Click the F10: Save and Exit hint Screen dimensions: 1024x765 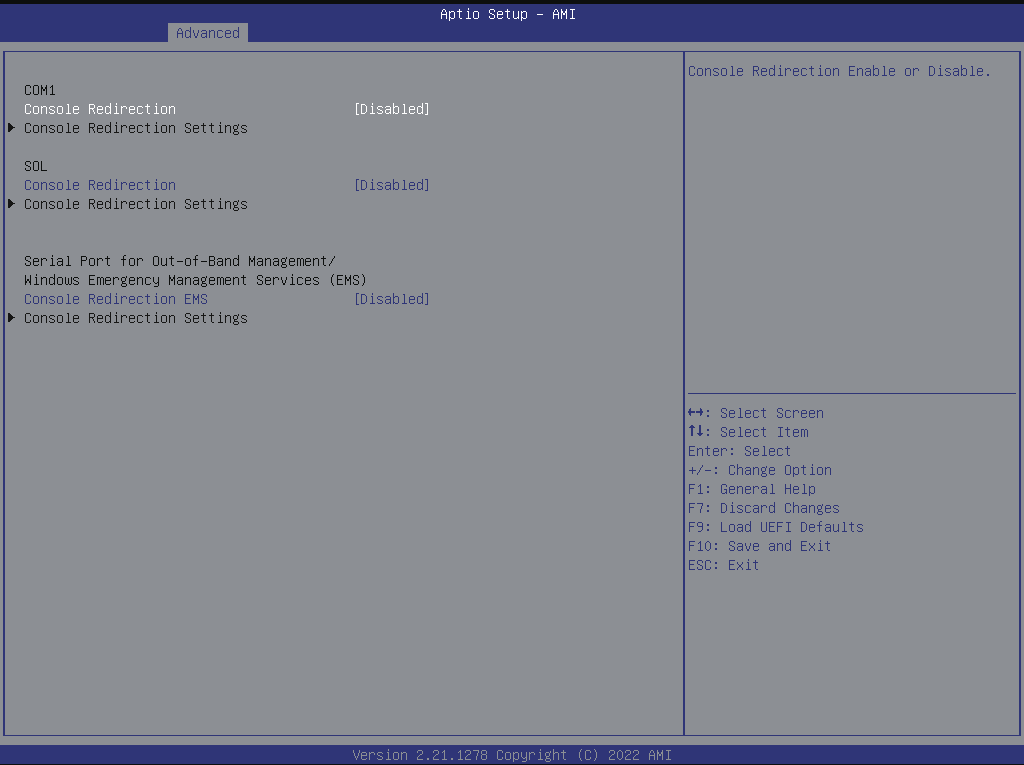(x=759, y=546)
